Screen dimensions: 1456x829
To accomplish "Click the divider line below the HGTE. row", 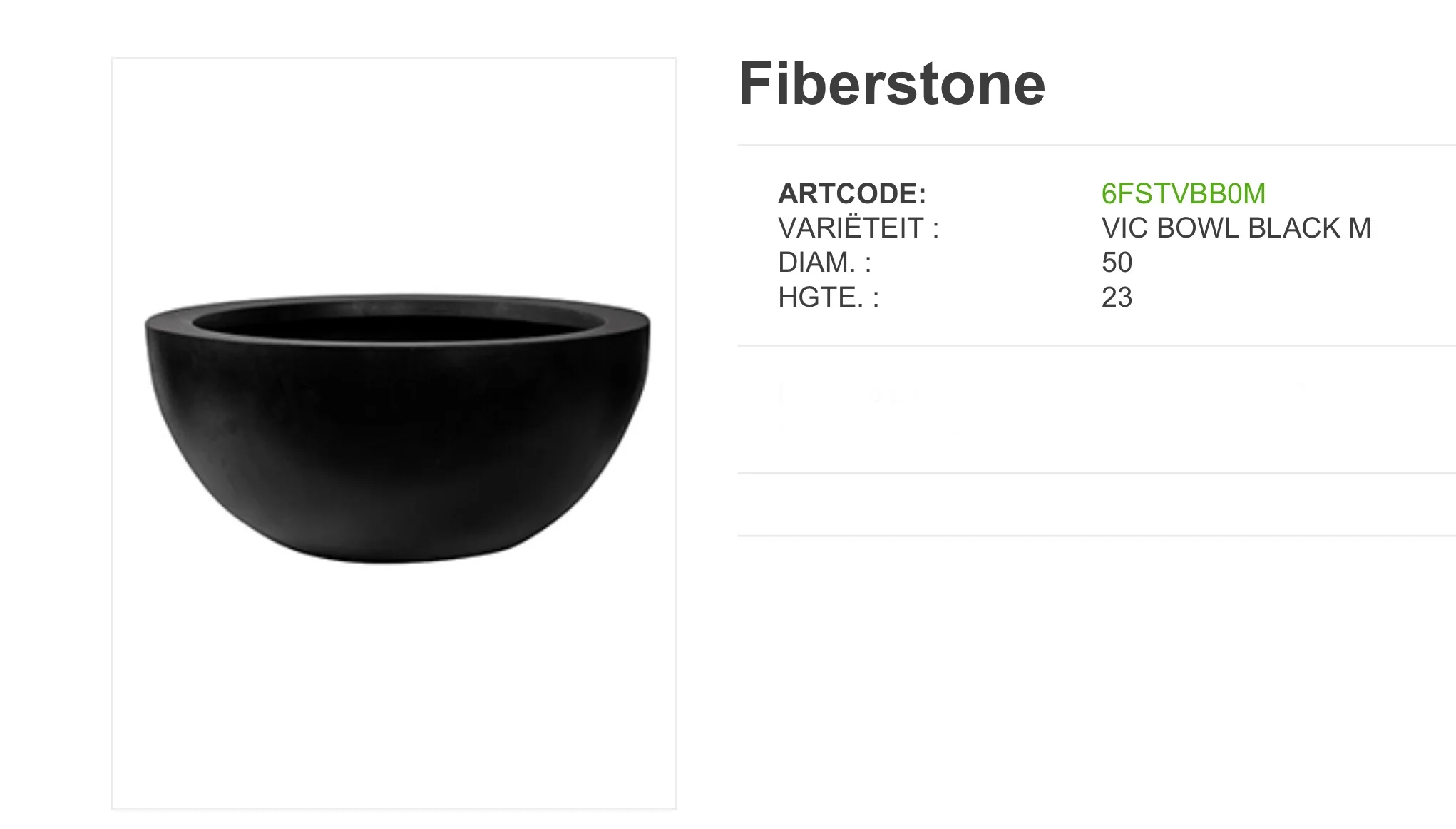I will (x=1097, y=346).
